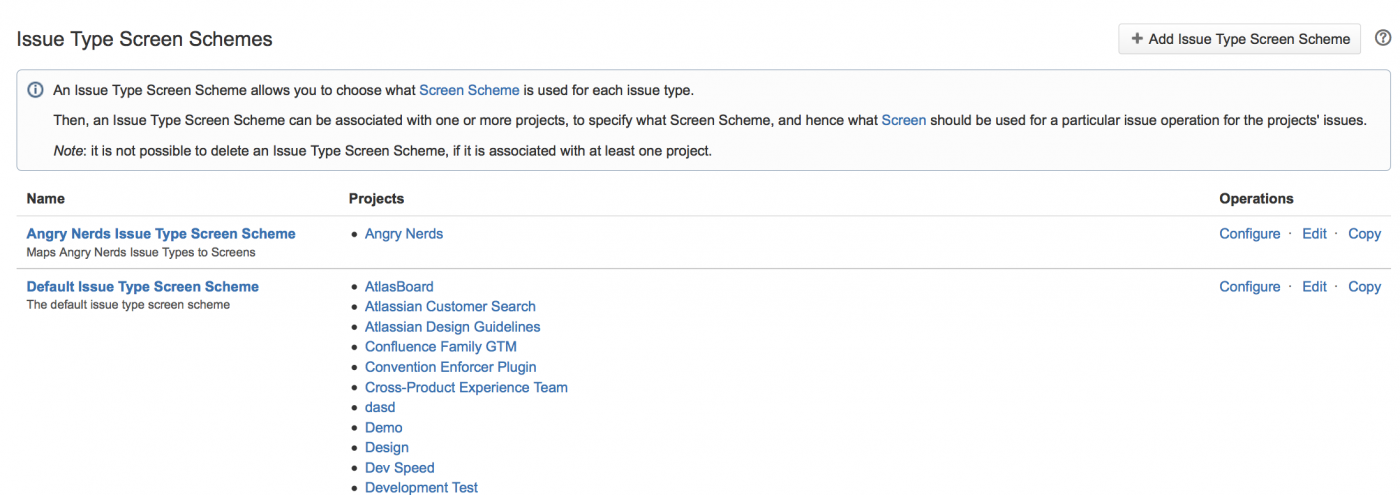Open Atlassian Design Guidelines project

click(452, 327)
